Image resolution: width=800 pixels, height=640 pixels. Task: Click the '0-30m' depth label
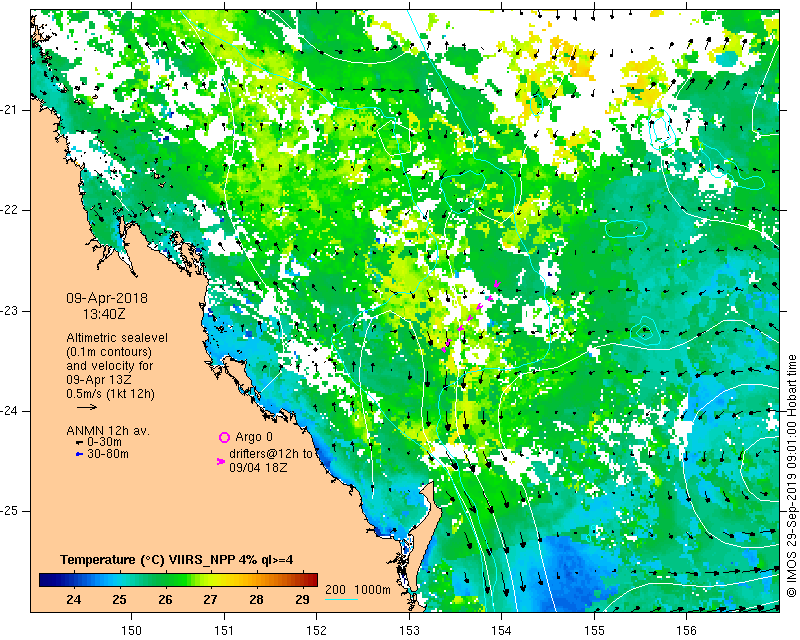105,442
